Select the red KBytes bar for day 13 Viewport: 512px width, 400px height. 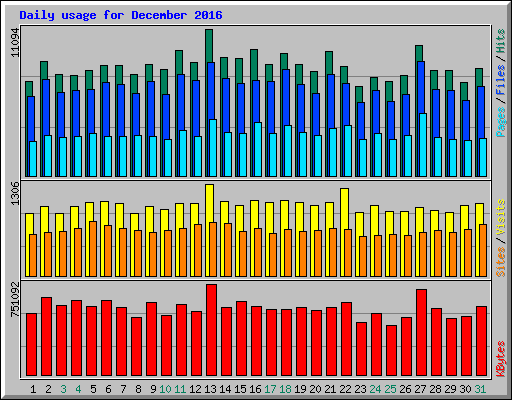click(x=211, y=330)
